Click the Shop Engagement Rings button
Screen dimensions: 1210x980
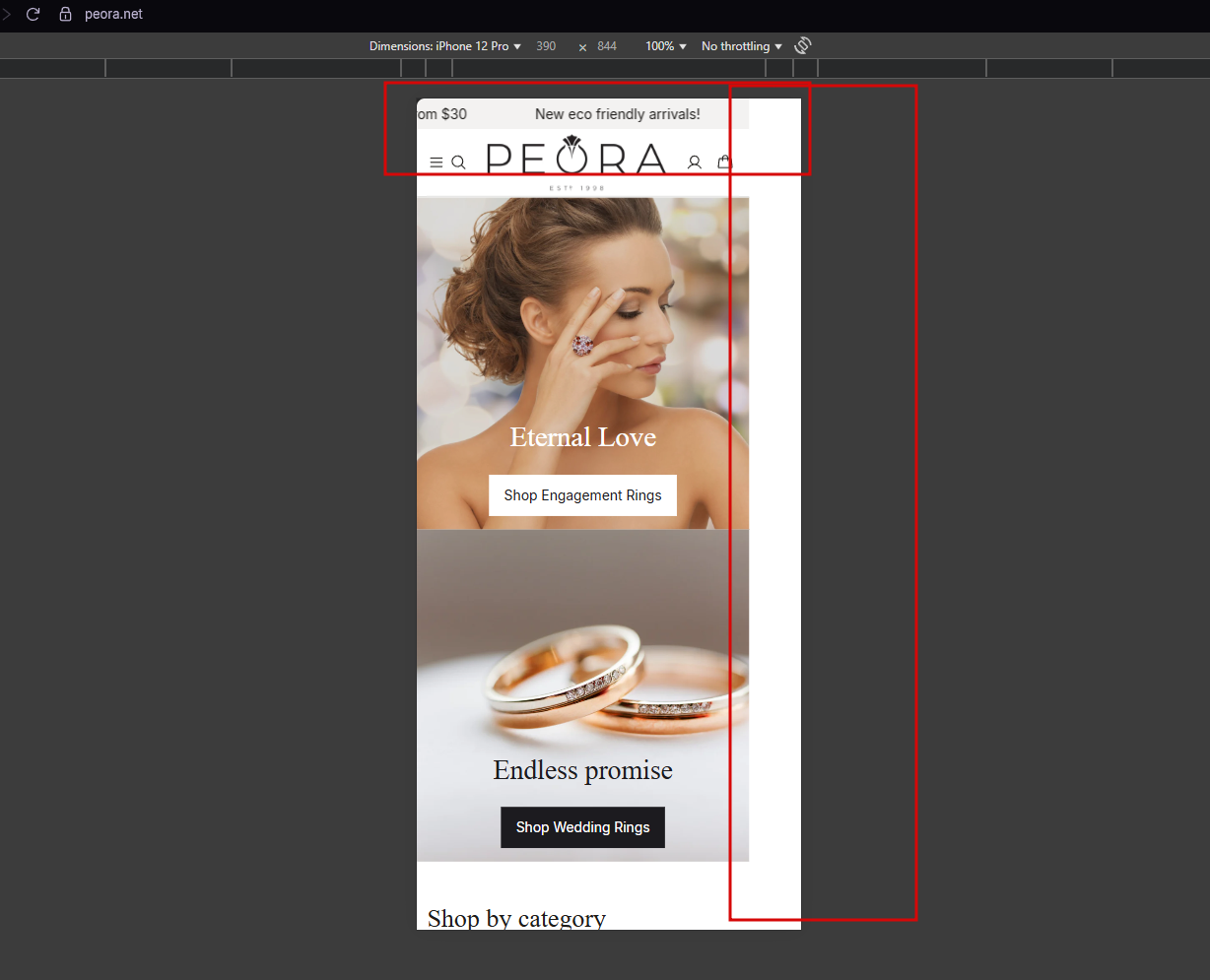[583, 495]
